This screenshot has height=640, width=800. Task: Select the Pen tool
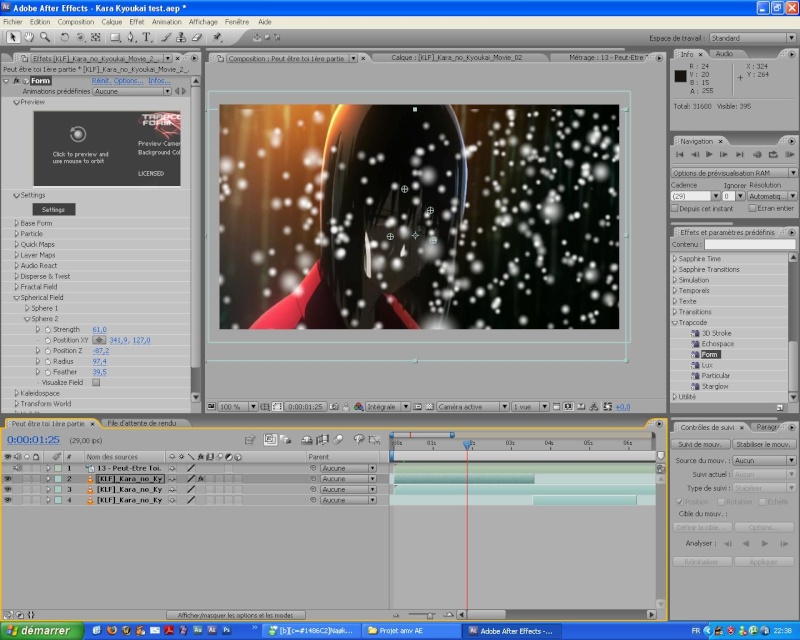click(x=131, y=37)
